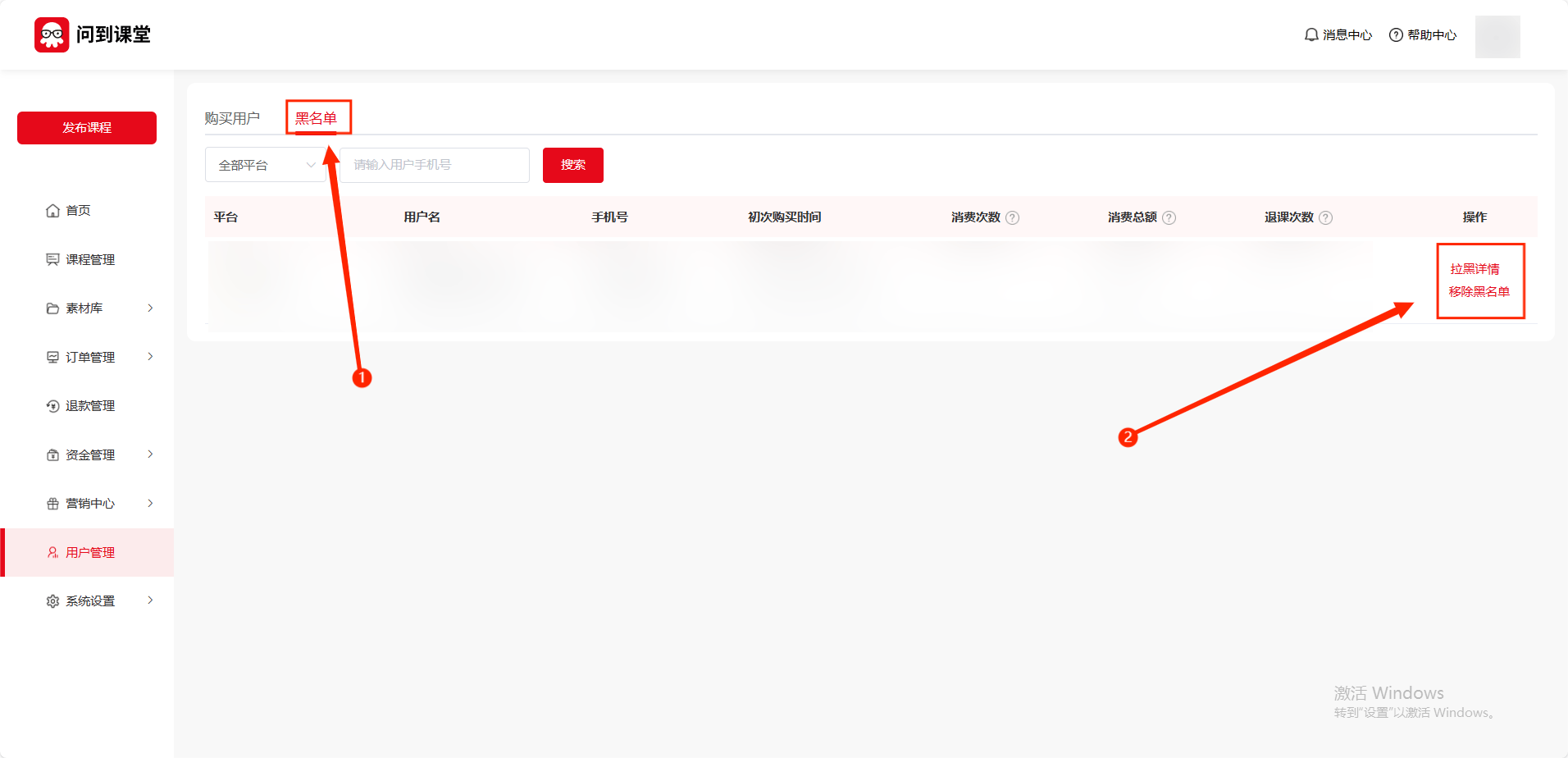Click the 首页 home icon
This screenshot has width=1568, height=758.
click(x=53, y=211)
